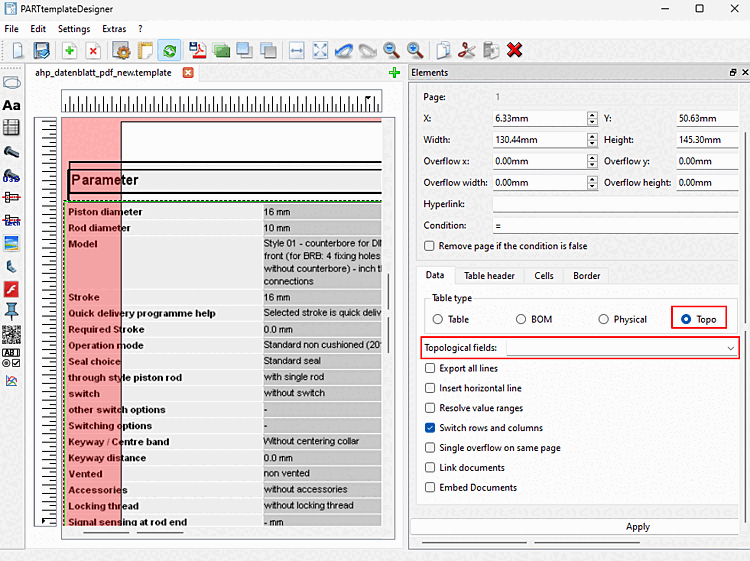750x561 pixels.
Task: Open settings via gear toolbar icon
Action: tap(121, 50)
